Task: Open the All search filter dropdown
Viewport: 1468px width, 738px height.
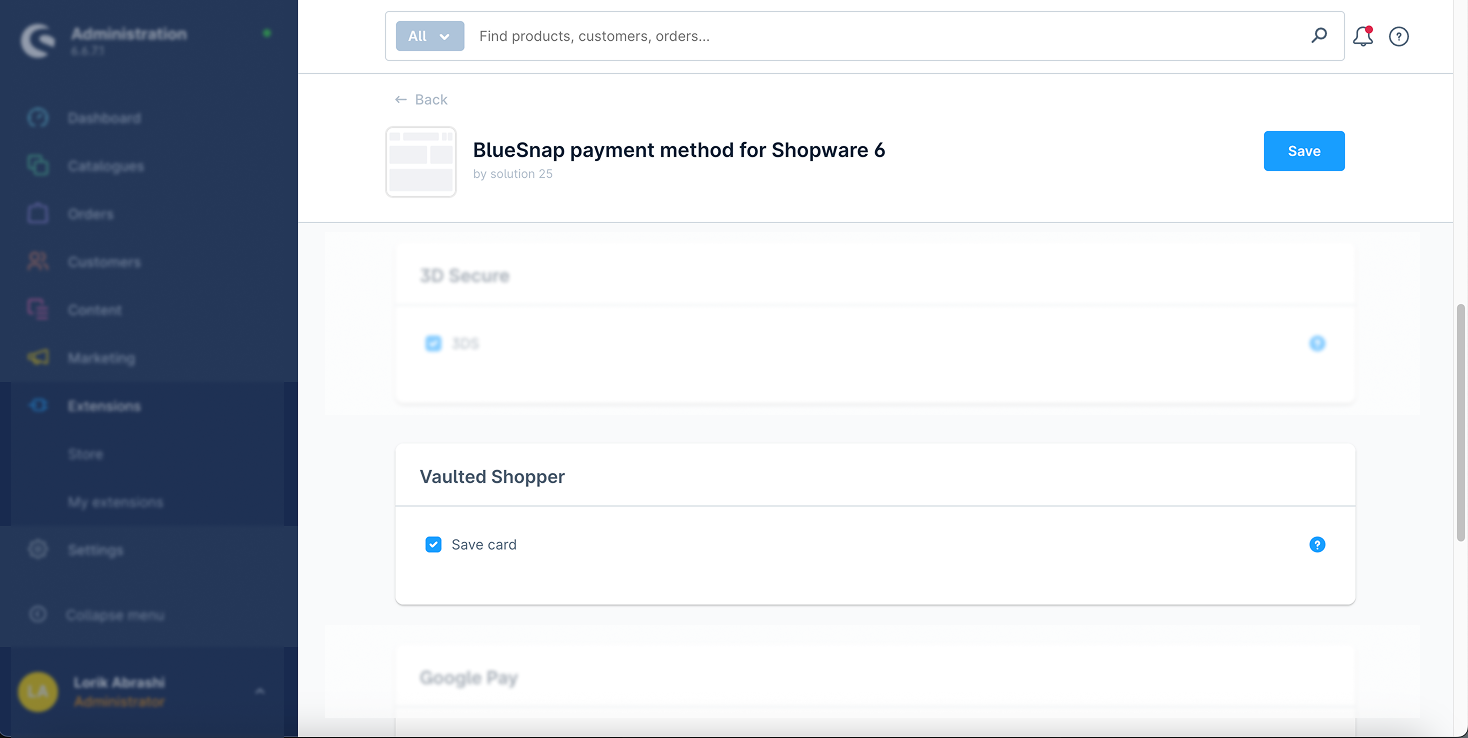Action: pyautogui.click(x=430, y=37)
